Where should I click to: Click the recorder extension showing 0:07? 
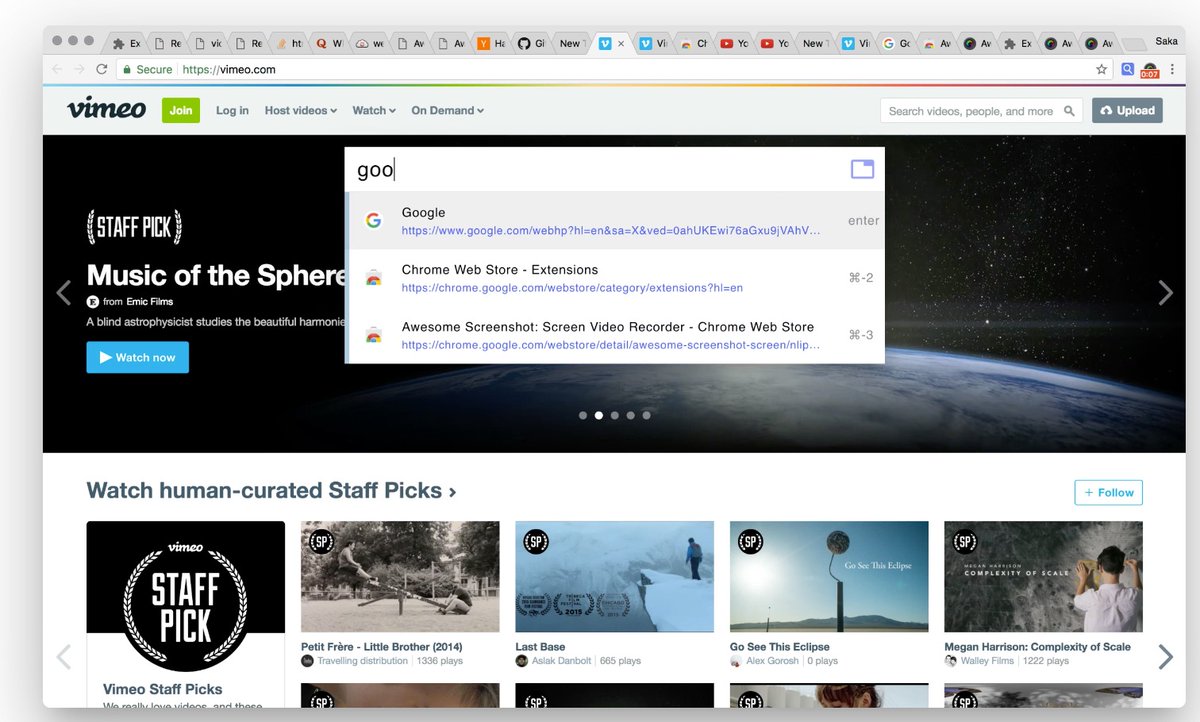(x=1150, y=70)
